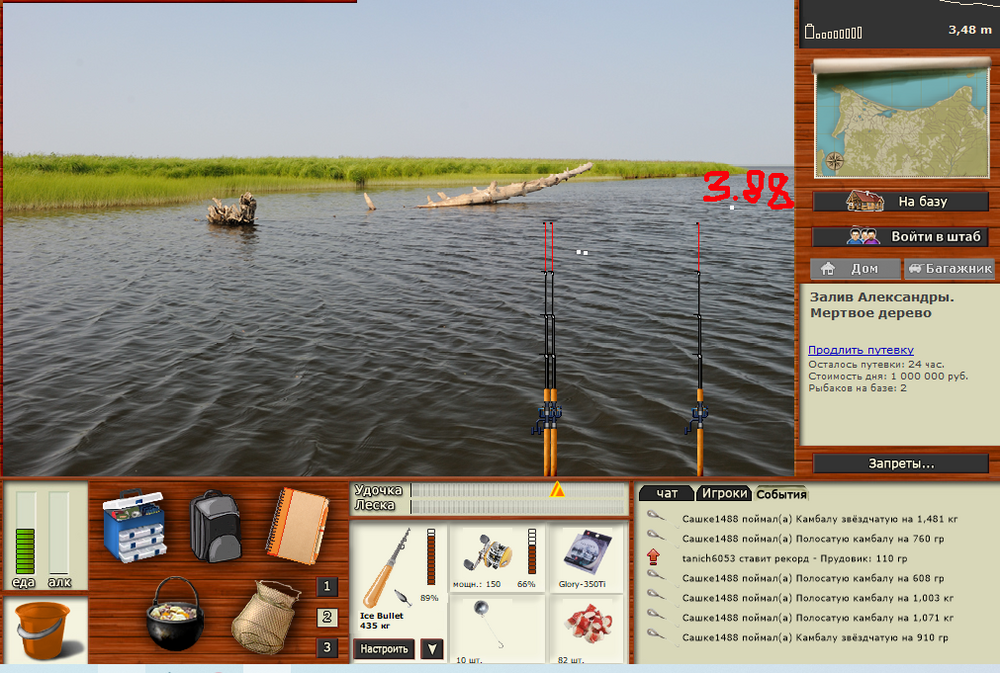The image size is (1000, 673).
Task: Open the Игроки tab
Action: pos(724,493)
